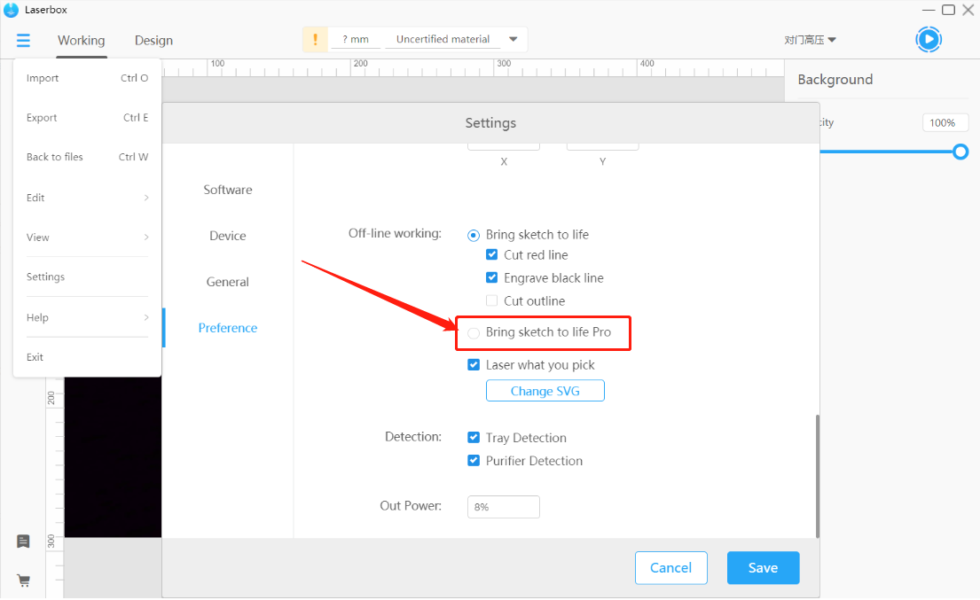This screenshot has height=600, width=980.
Task: Select Bring sketch to life Pro option
Action: (474, 333)
